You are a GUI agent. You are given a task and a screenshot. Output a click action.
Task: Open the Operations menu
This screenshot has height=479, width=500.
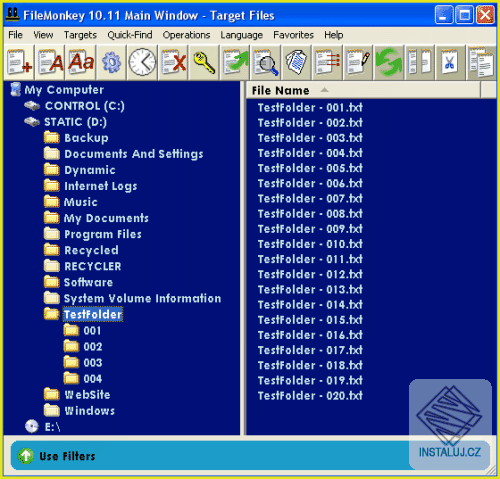(x=186, y=35)
